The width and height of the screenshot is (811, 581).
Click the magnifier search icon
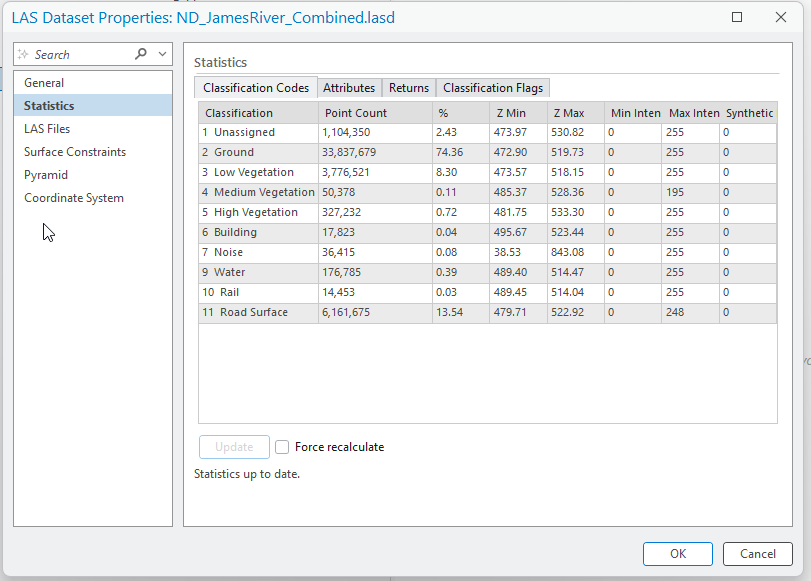pos(139,53)
